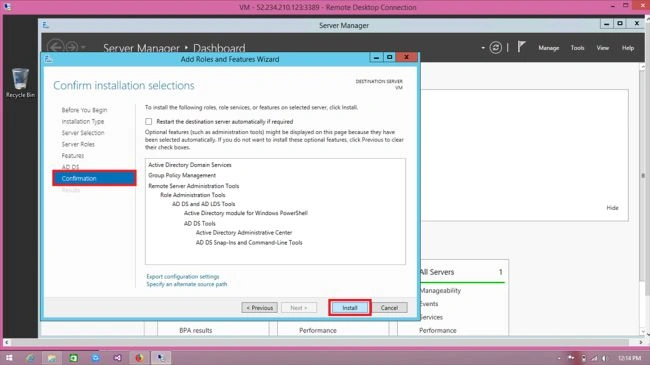
Task: Click AD DS Snap-Ins and Command-Line Tools
Action: pyautogui.click(x=249, y=243)
